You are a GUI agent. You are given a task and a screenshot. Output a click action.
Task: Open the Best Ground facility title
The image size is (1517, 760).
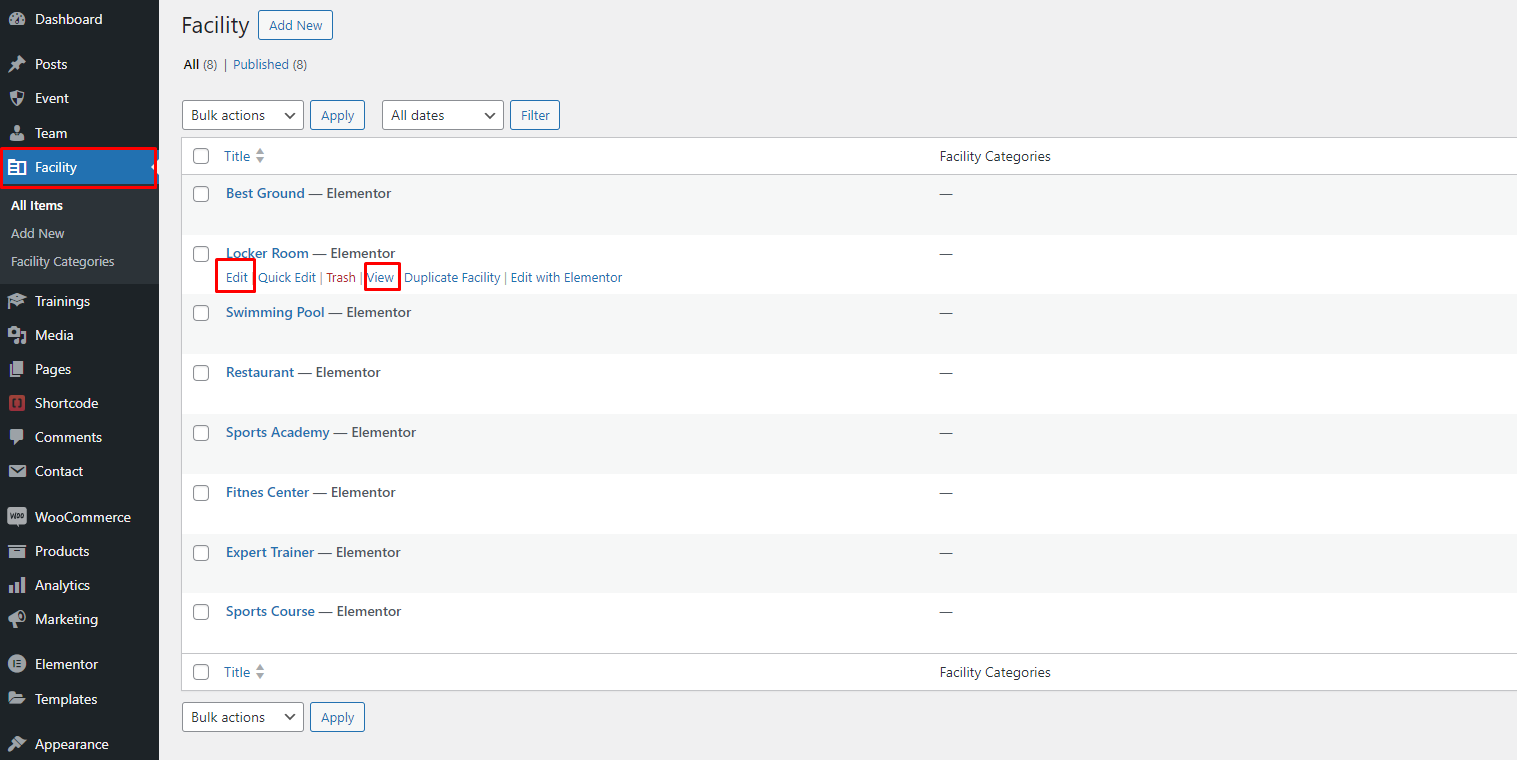pyautogui.click(x=265, y=193)
